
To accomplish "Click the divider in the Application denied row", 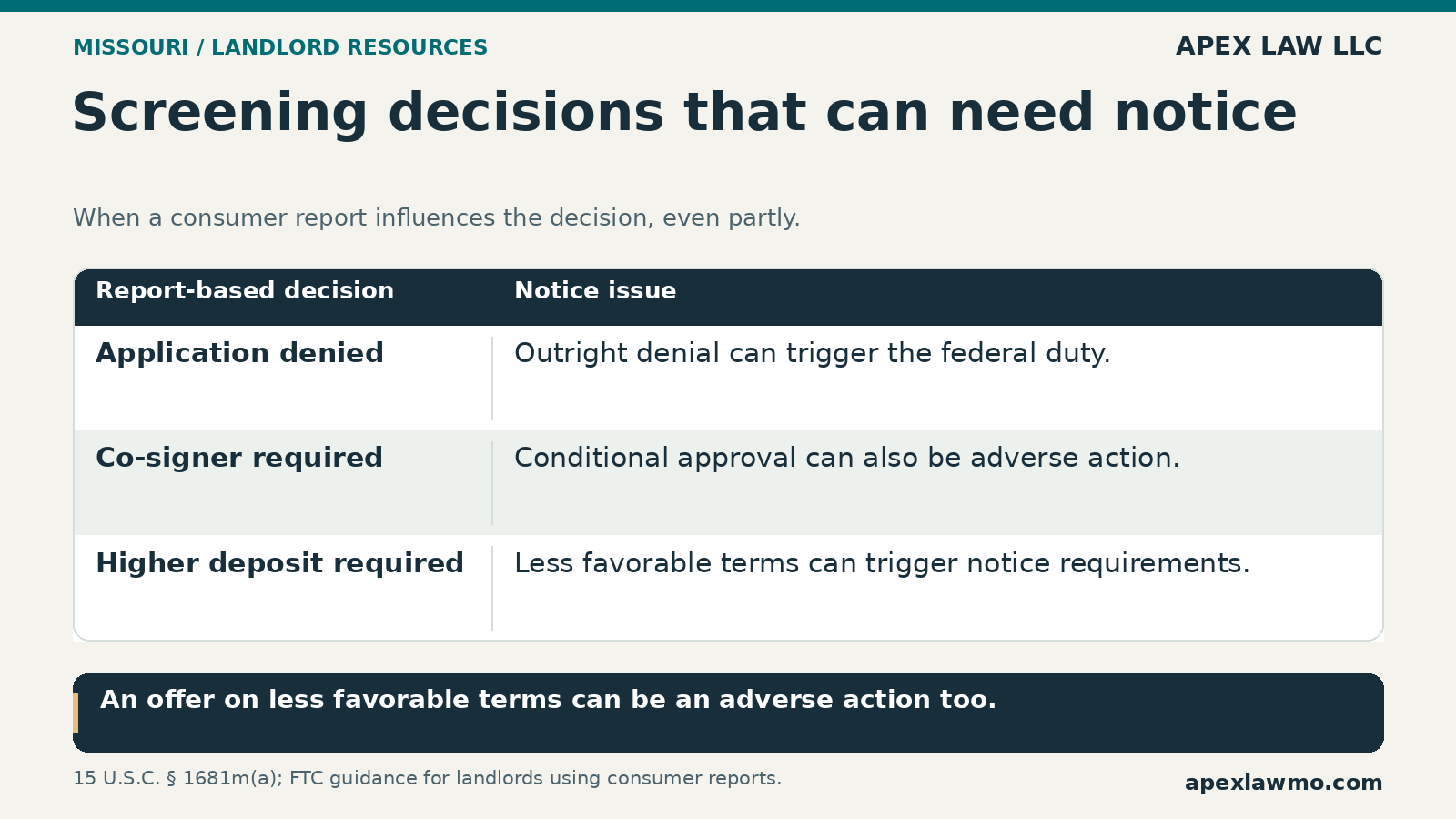I will 492,379.
